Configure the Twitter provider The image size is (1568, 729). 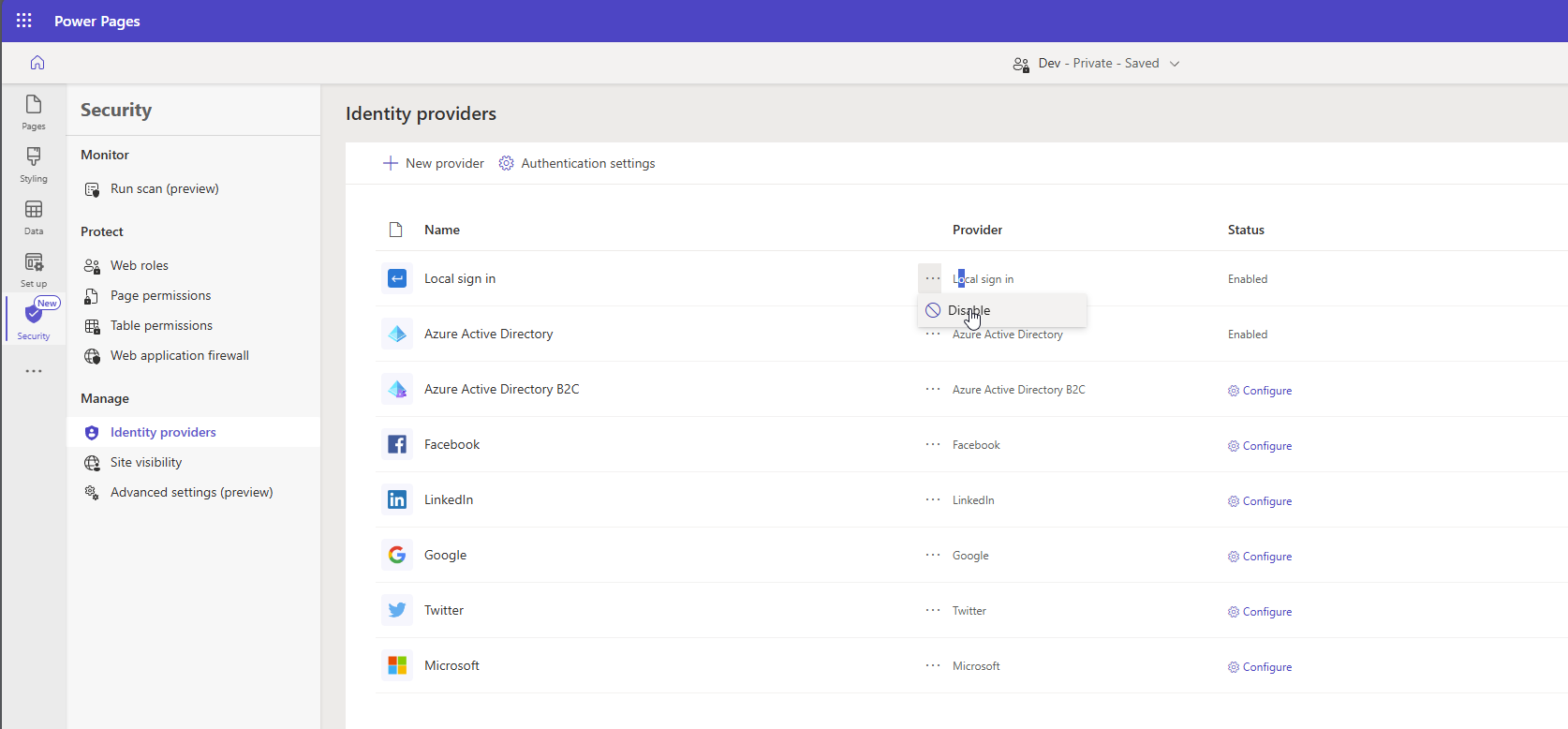pos(1260,612)
